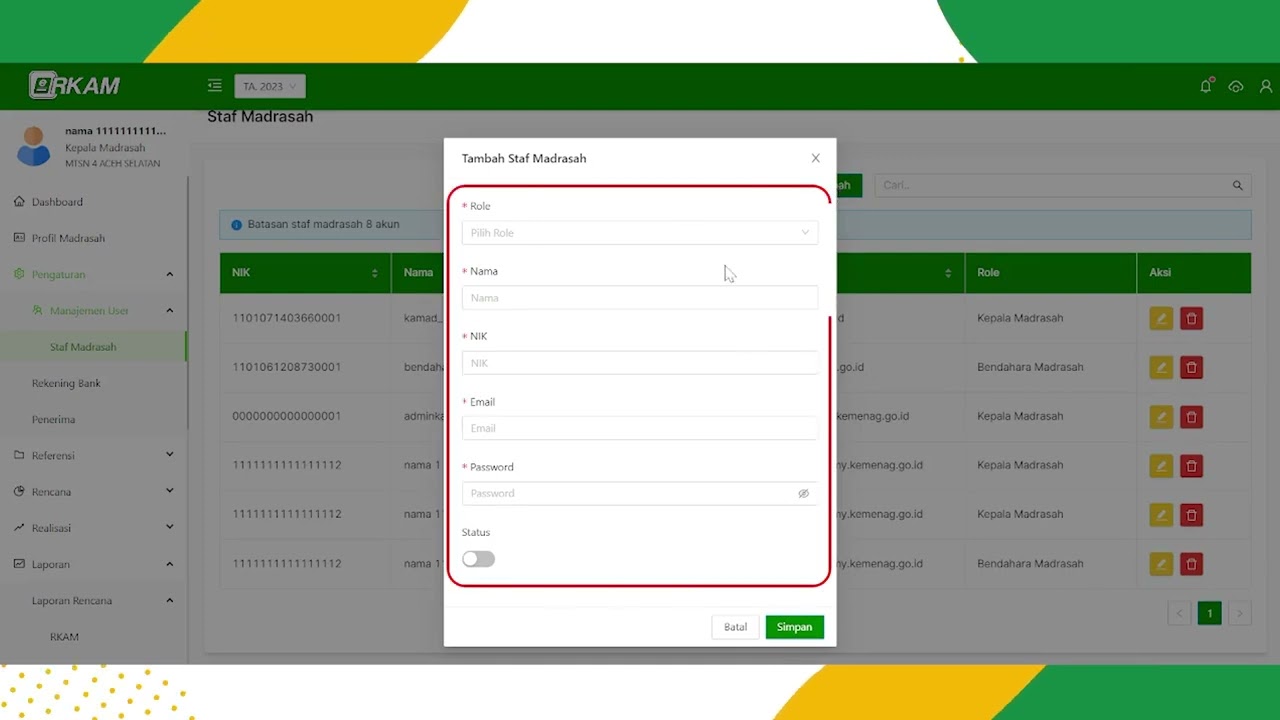Sort by arrows left of Role column
This screenshot has width=1280, height=720.
pos(948,273)
